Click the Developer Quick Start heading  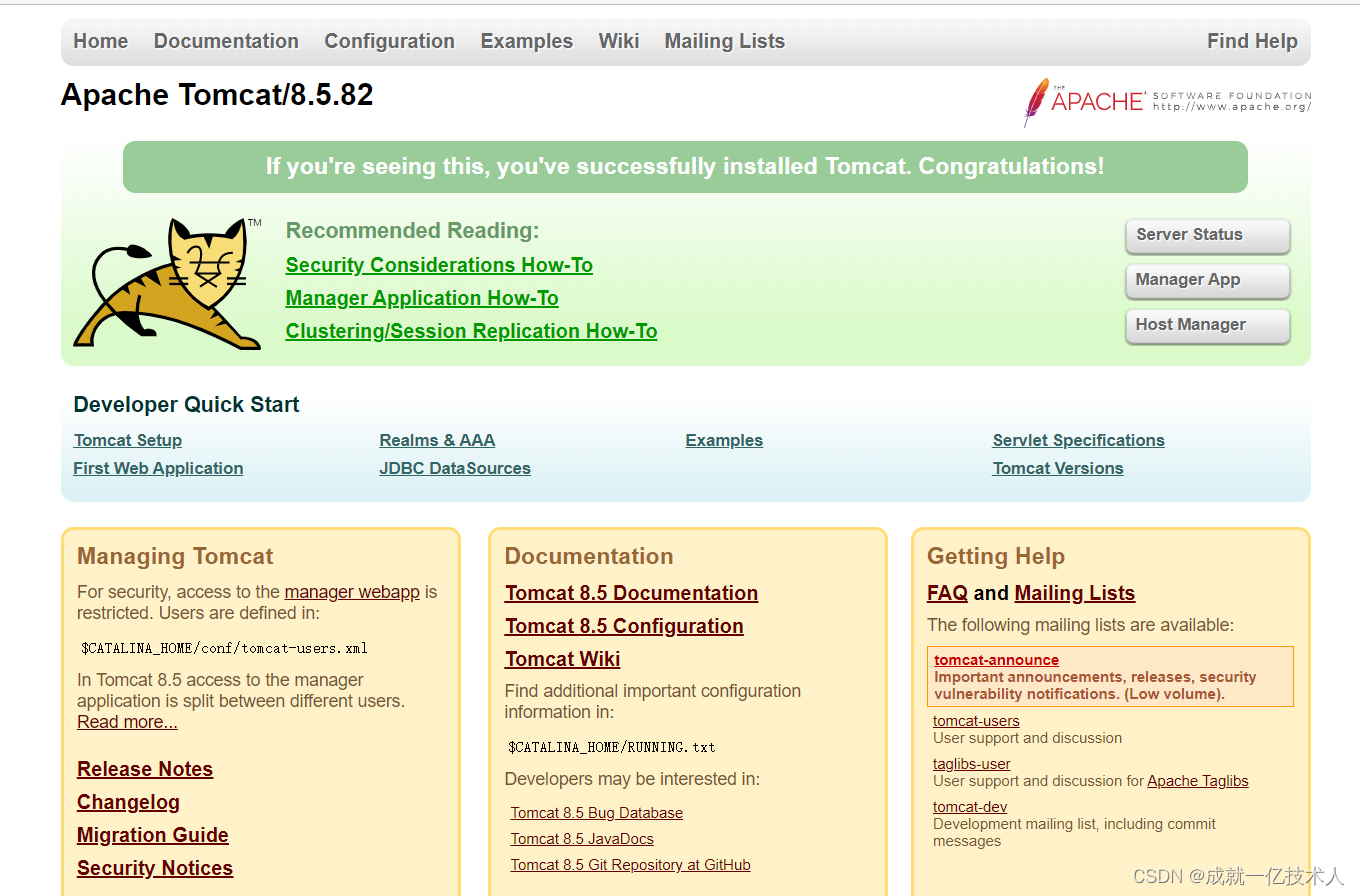(186, 405)
